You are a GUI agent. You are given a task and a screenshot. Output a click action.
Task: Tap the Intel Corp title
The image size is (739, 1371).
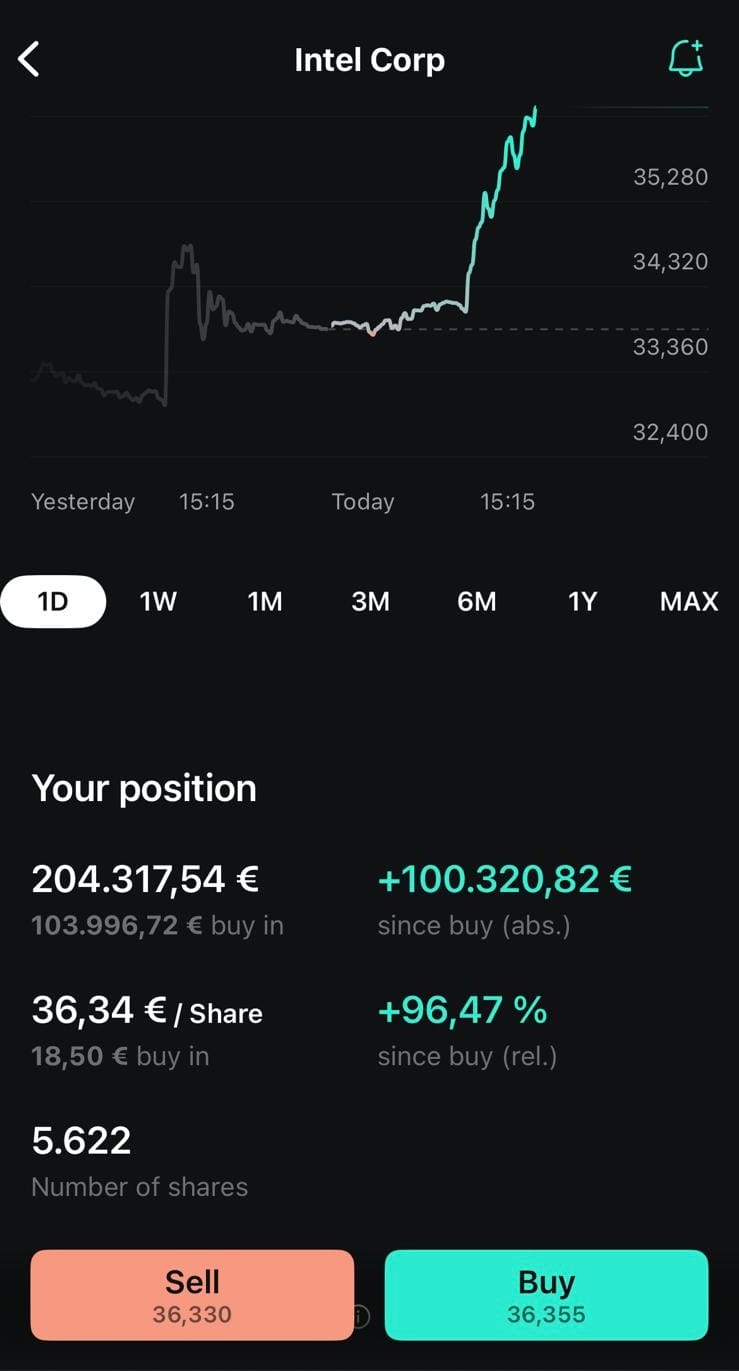click(x=369, y=60)
